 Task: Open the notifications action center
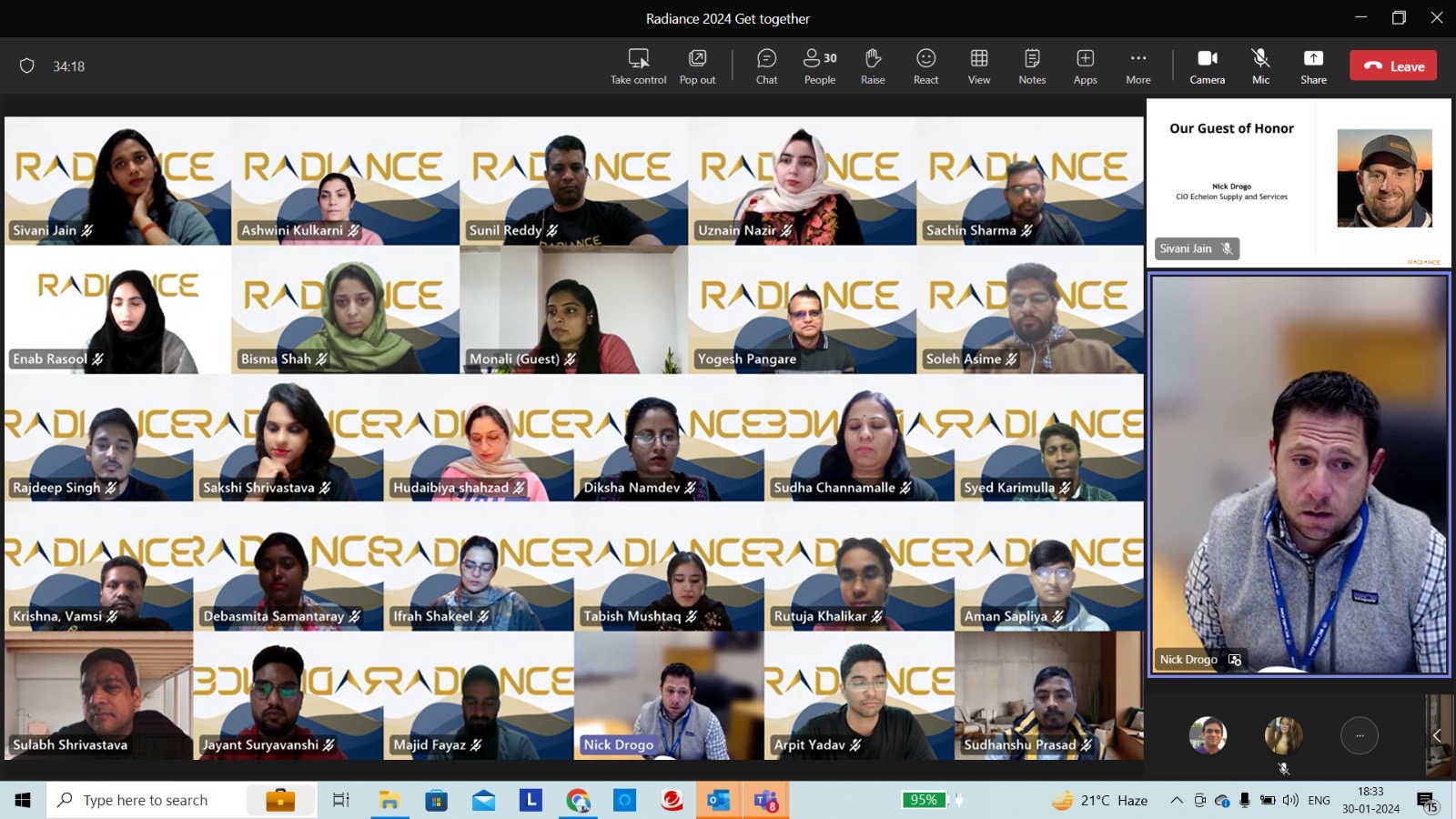[1427, 801]
